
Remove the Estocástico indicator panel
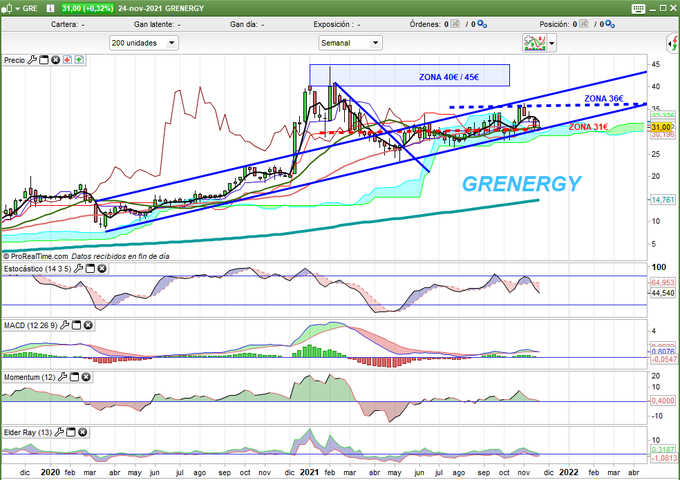(x=102, y=269)
